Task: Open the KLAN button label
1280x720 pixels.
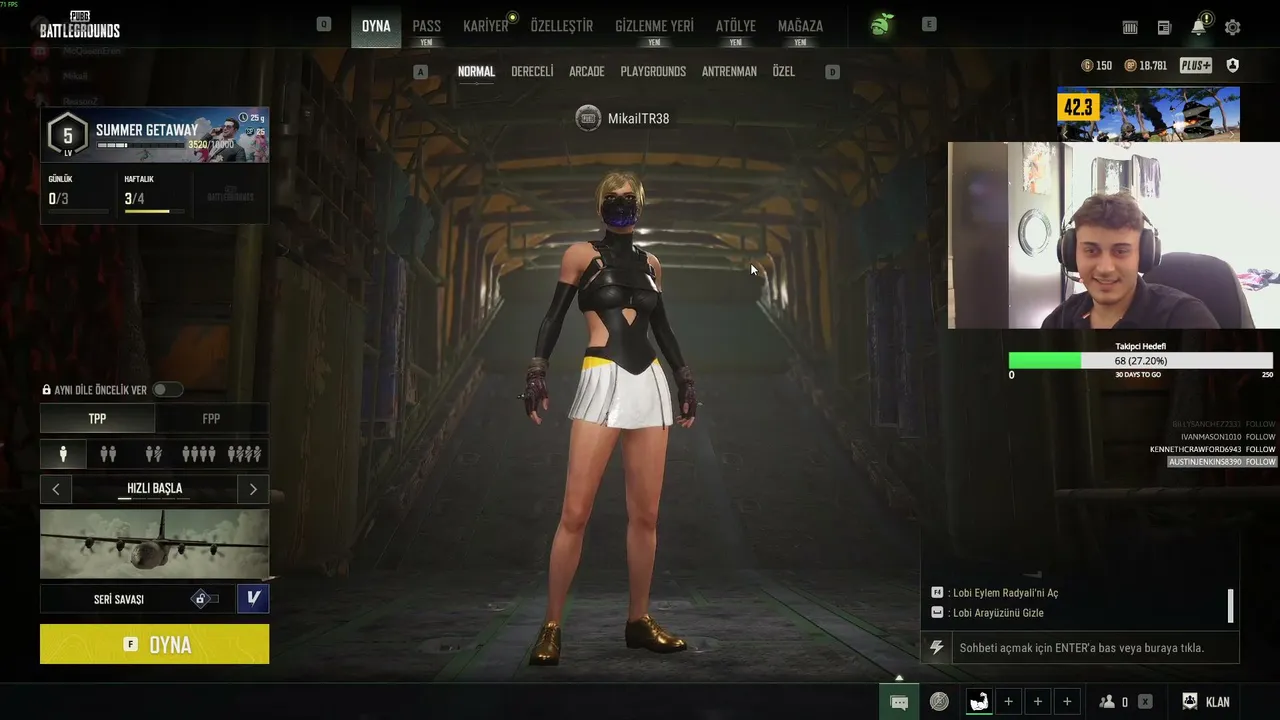Action: 1218,702
